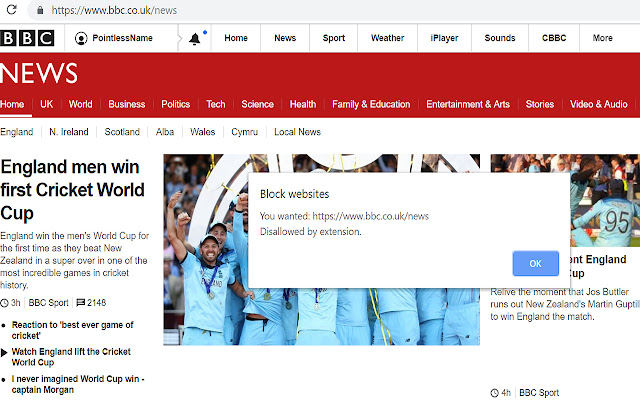This screenshot has width=640, height=400.
Task: Select the World news section
Action: [80, 104]
